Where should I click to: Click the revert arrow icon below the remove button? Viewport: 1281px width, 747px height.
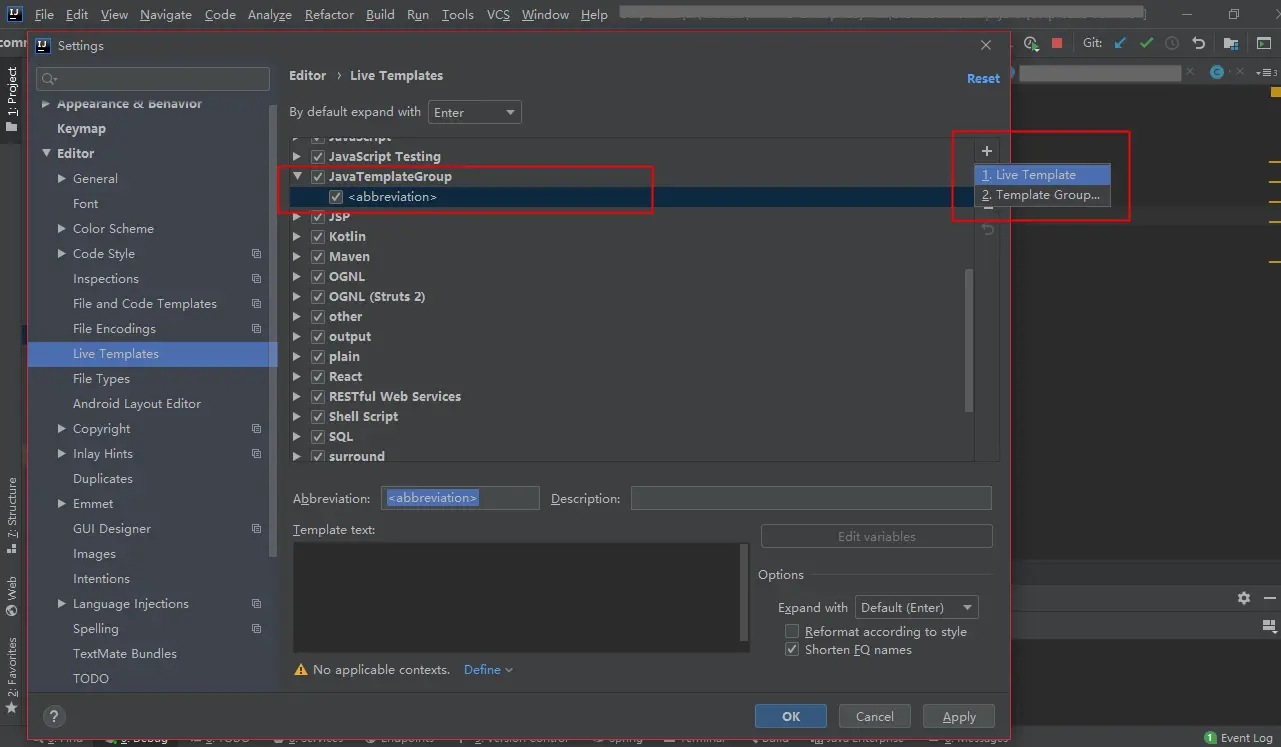tap(987, 230)
